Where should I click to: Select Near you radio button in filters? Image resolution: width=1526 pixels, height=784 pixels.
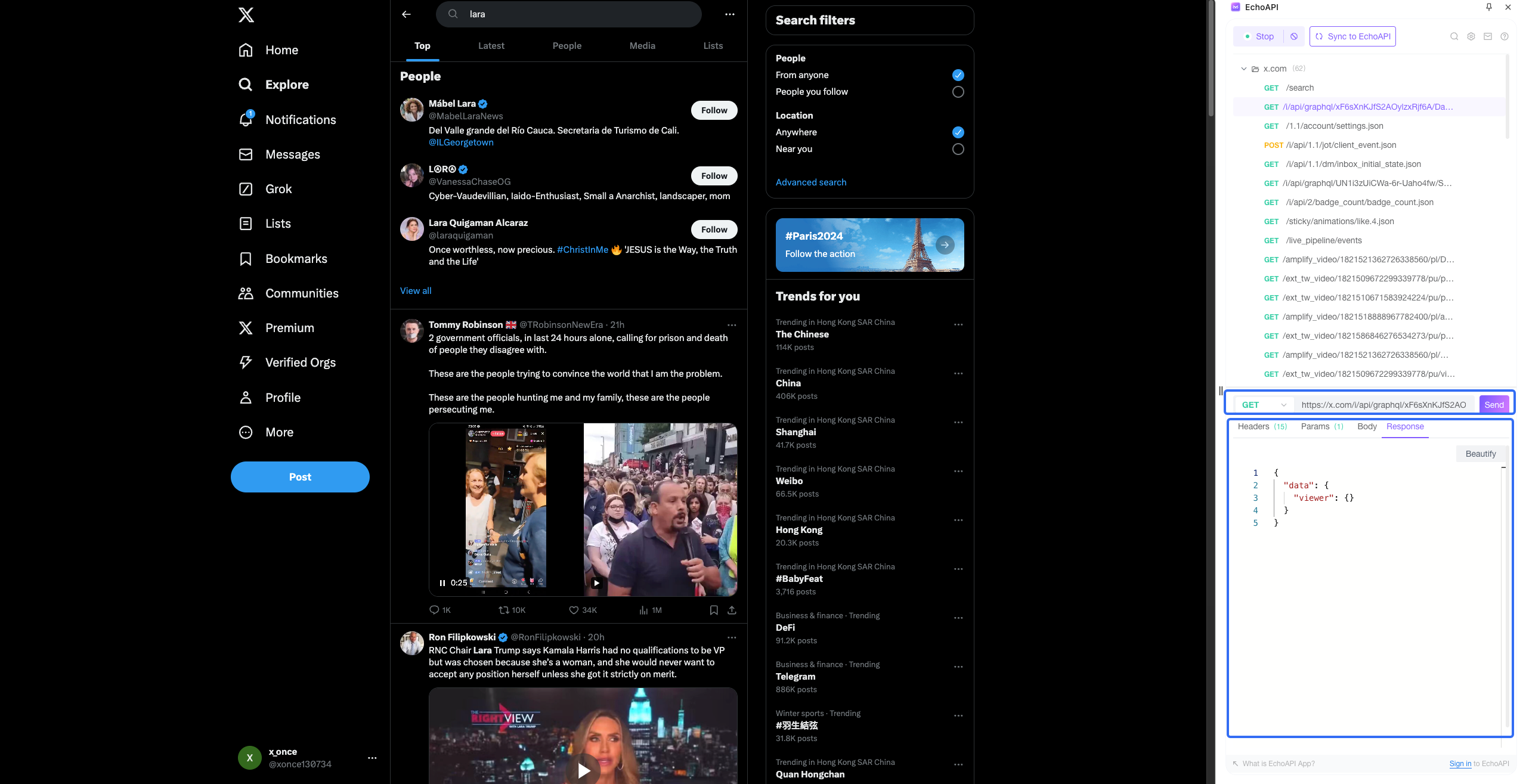957,148
